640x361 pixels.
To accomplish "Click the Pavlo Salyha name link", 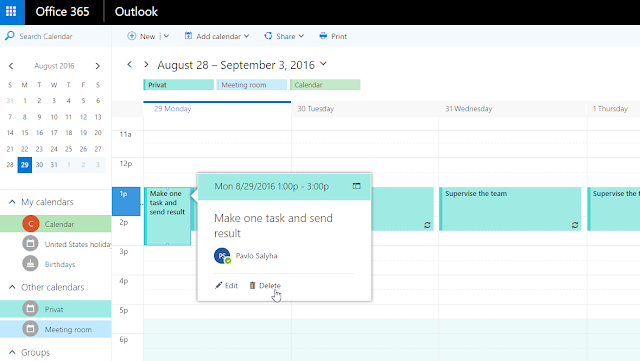I will (x=256, y=256).
